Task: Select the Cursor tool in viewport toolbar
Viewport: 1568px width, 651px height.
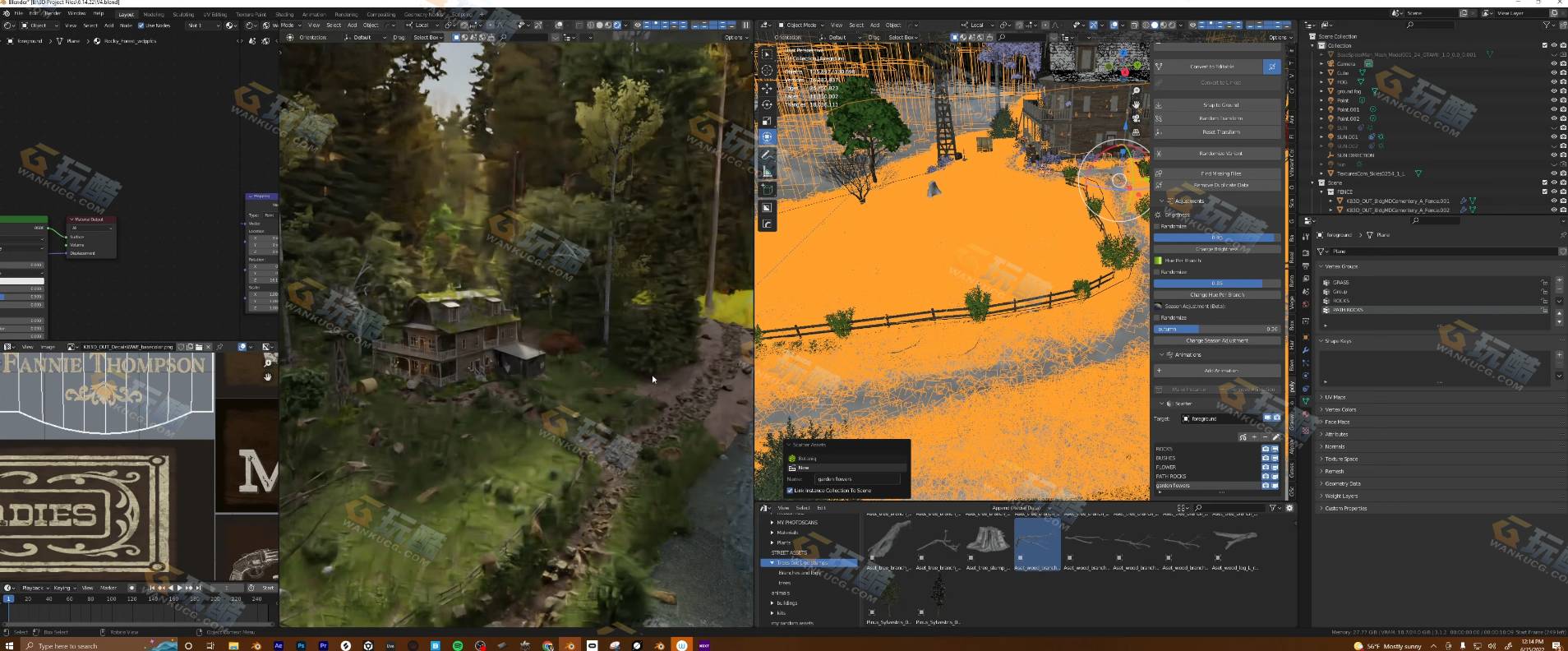Action: 767,71
